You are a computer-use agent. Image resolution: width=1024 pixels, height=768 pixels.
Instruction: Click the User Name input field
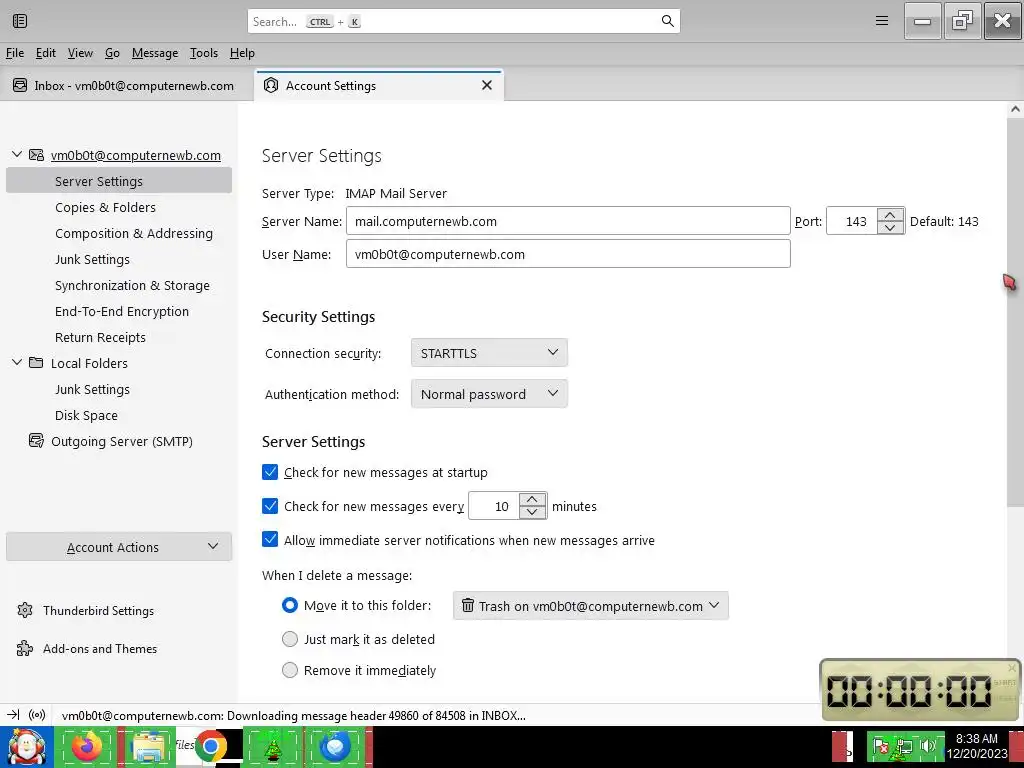(568, 254)
